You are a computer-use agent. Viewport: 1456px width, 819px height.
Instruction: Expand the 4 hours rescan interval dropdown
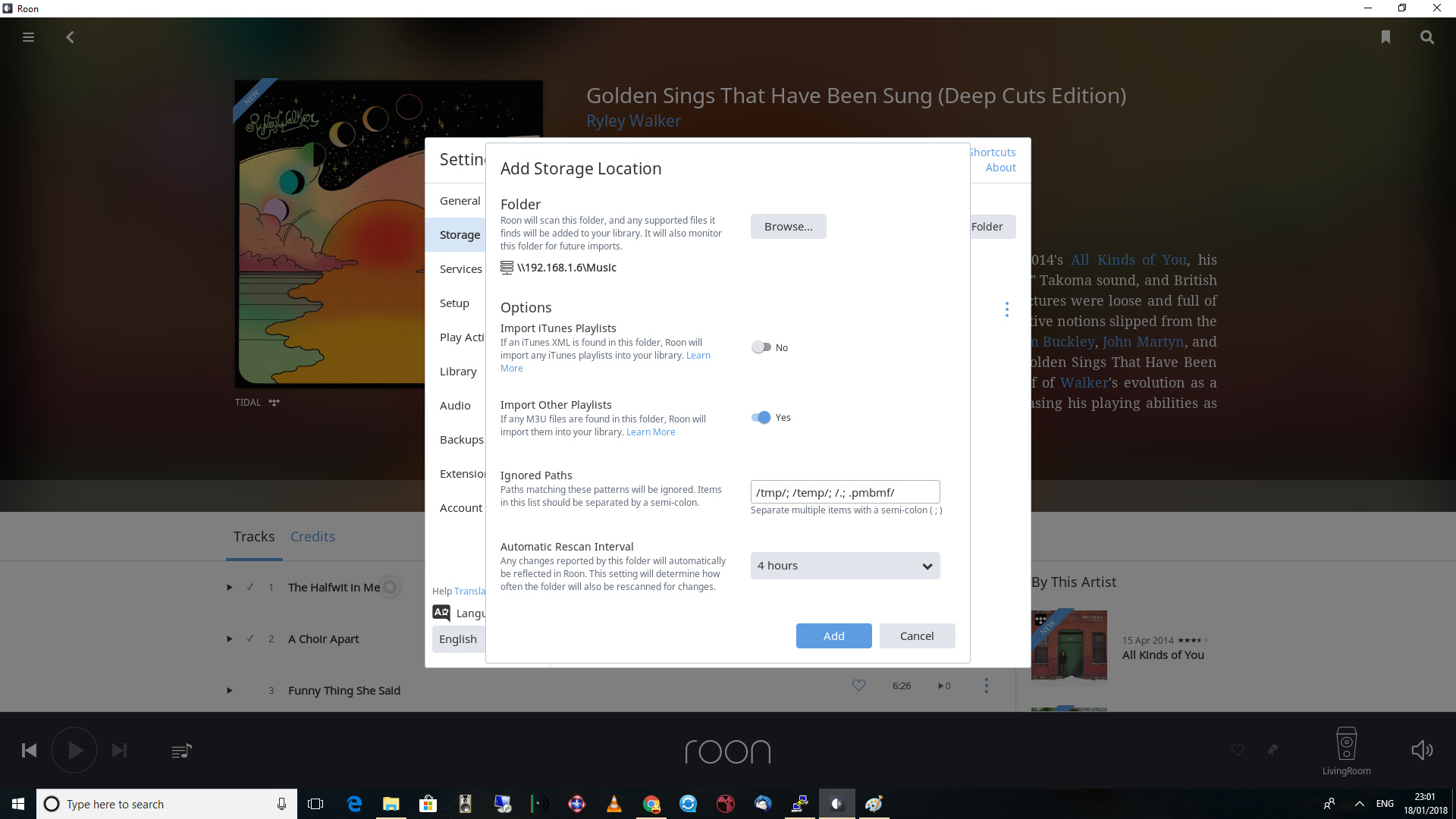pyautogui.click(x=846, y=566)
